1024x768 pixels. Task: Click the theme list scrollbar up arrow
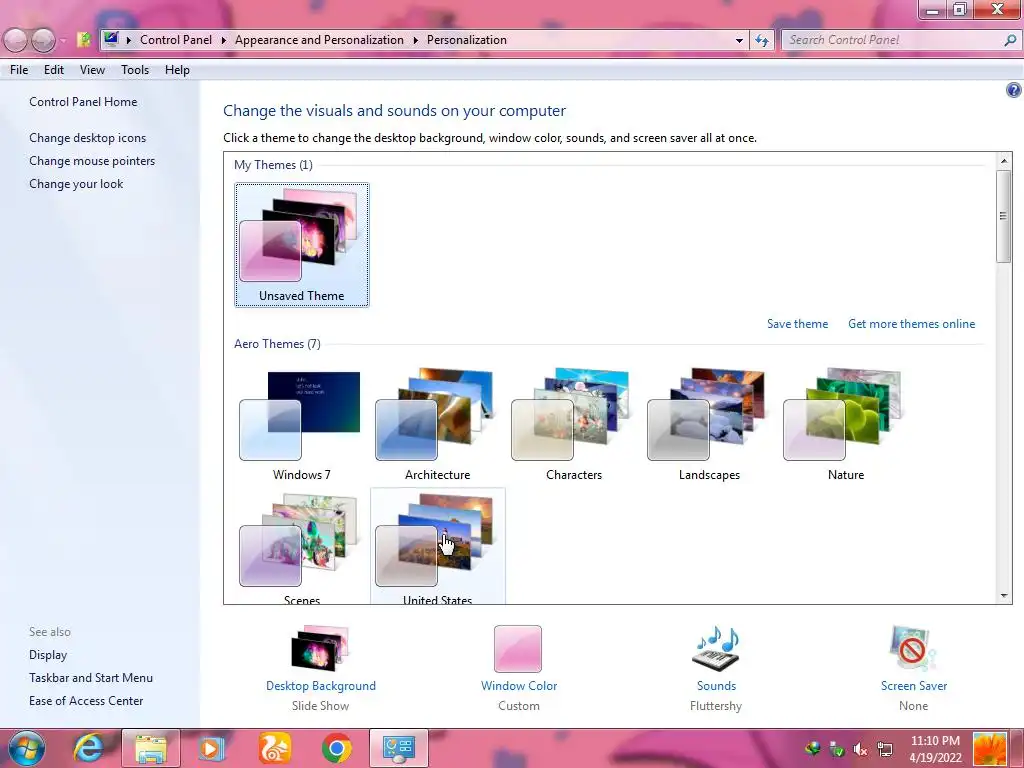point(1004,161)
